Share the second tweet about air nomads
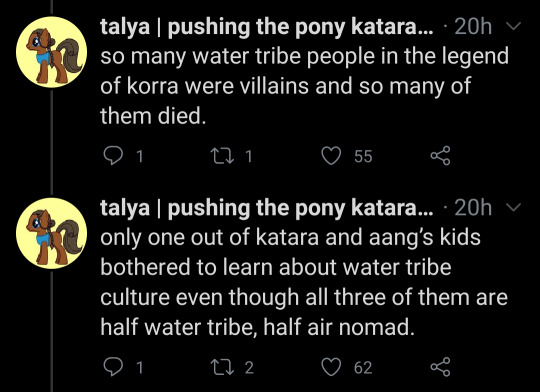540x392 pixels. coord(440,367)
